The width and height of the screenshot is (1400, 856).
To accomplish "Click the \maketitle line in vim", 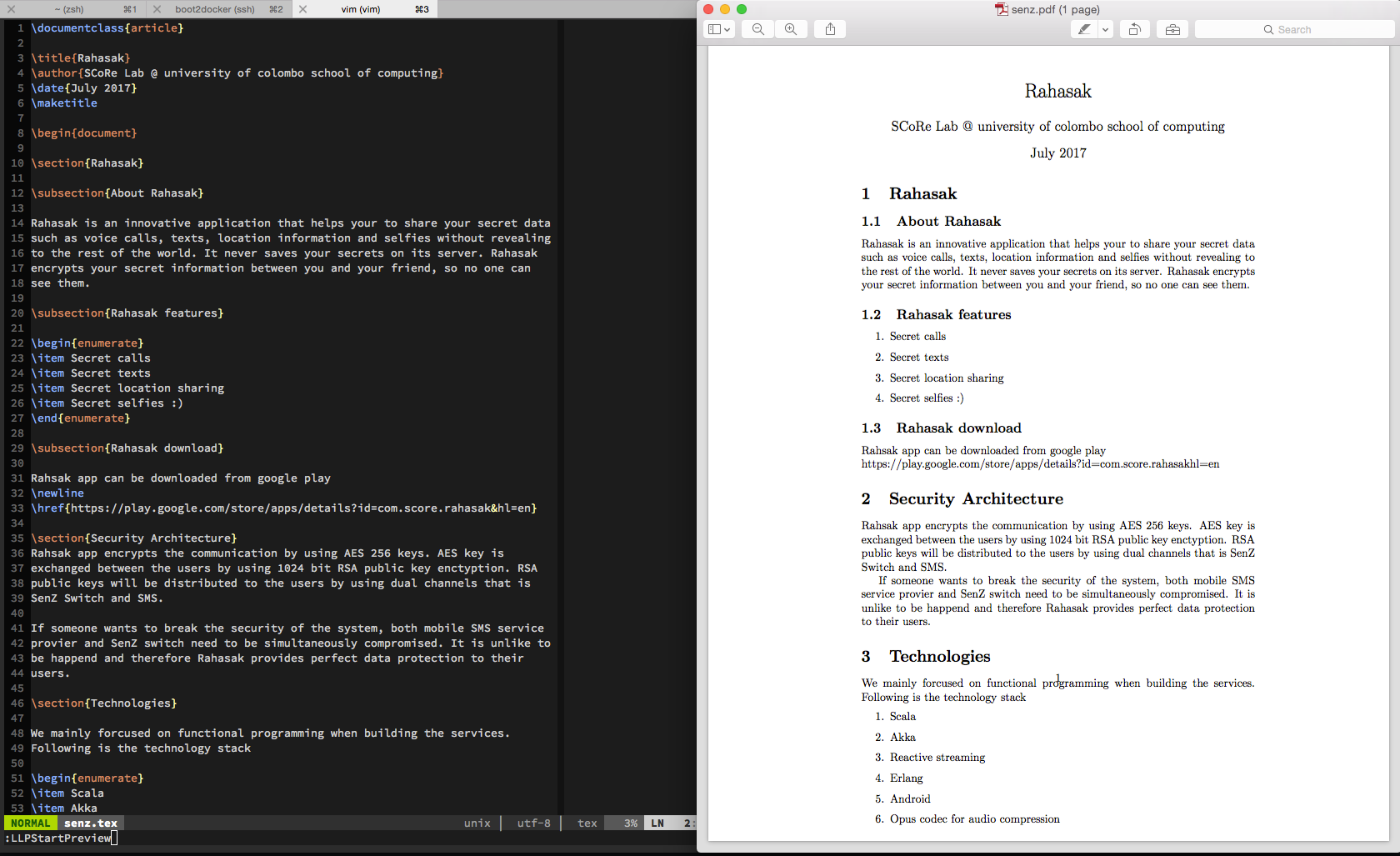I will coord(64,103).
